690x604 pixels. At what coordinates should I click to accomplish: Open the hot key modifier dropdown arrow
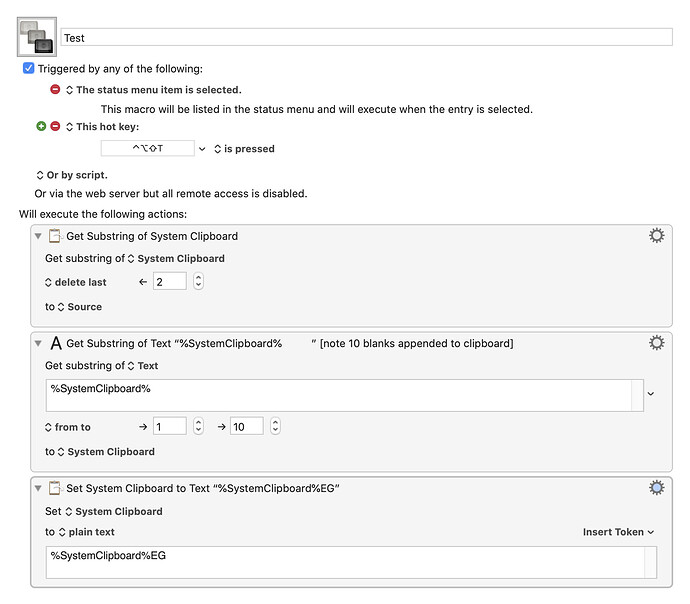(x=202, y=149)
